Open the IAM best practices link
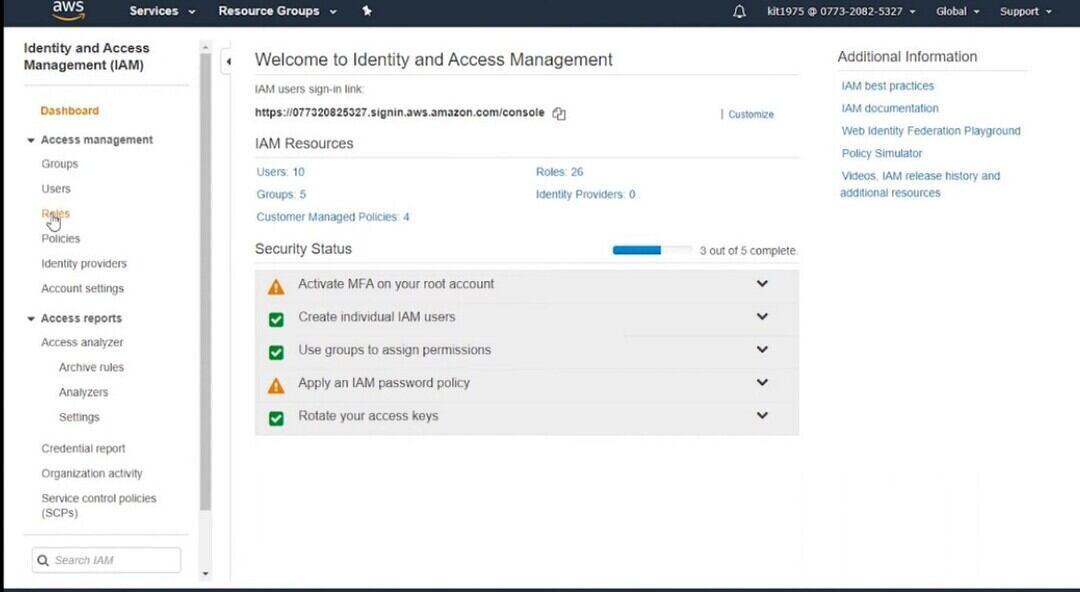 [887, 86]
